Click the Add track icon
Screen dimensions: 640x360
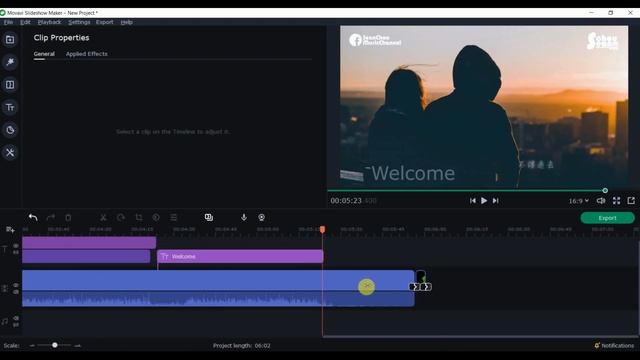(10, 230)
